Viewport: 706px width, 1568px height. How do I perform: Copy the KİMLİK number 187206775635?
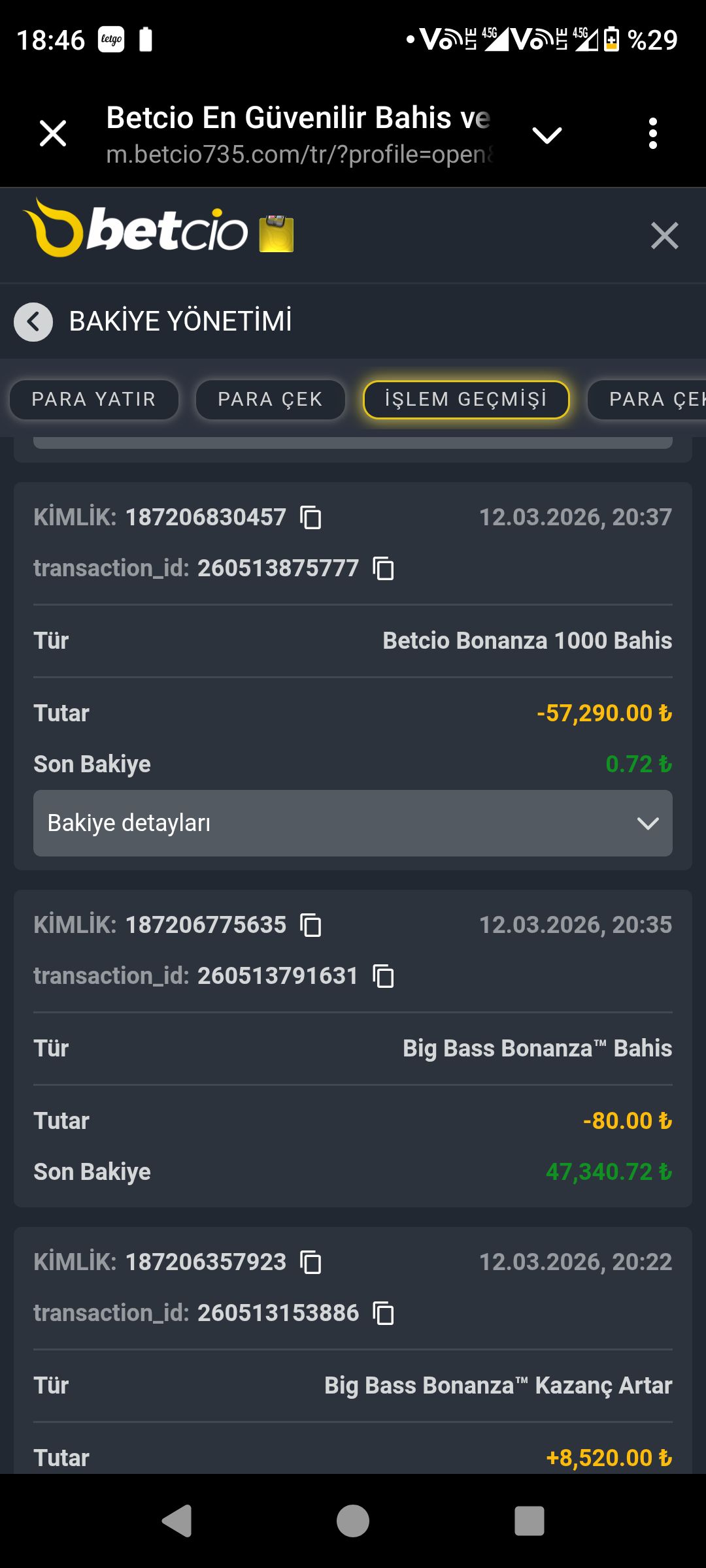311,925
